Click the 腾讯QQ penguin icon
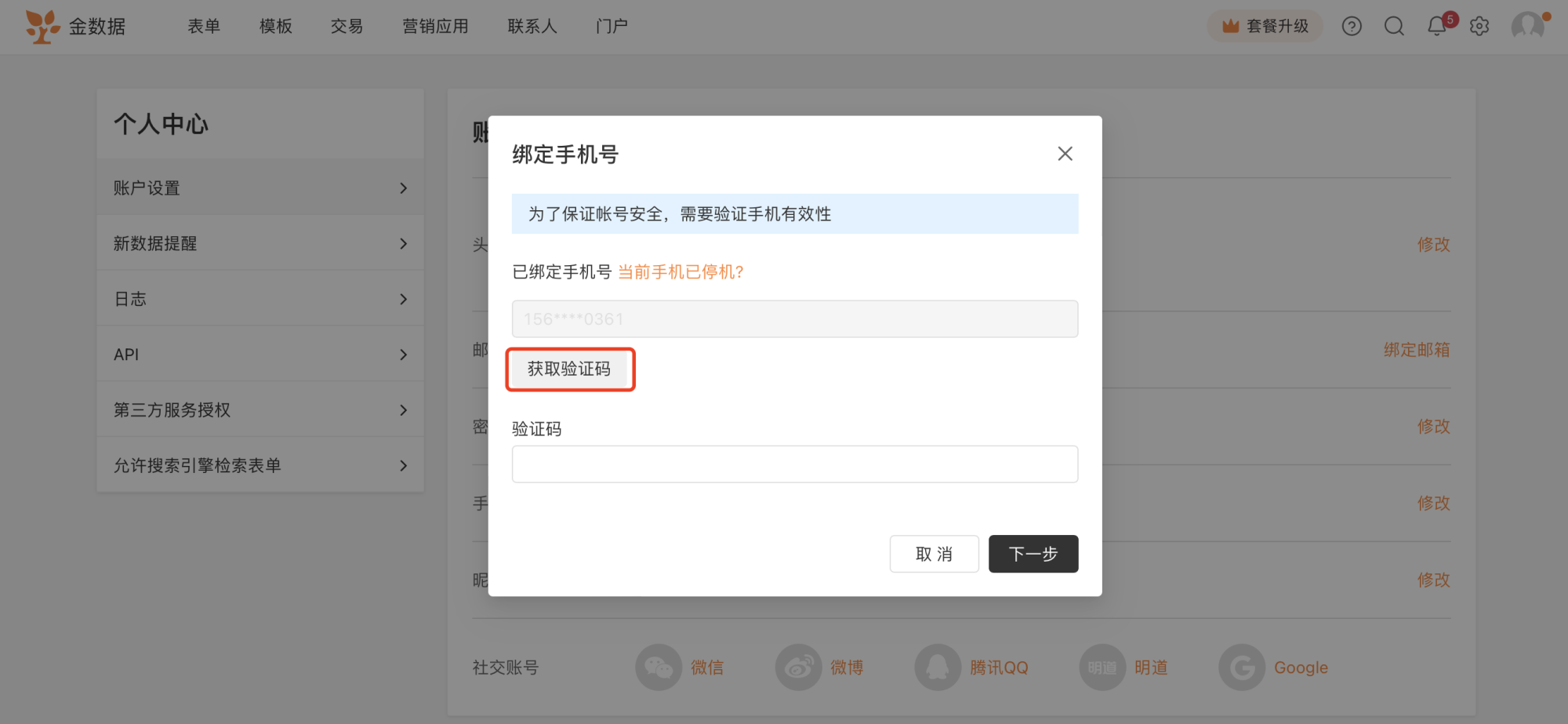1568x724 pixels. 938,668
